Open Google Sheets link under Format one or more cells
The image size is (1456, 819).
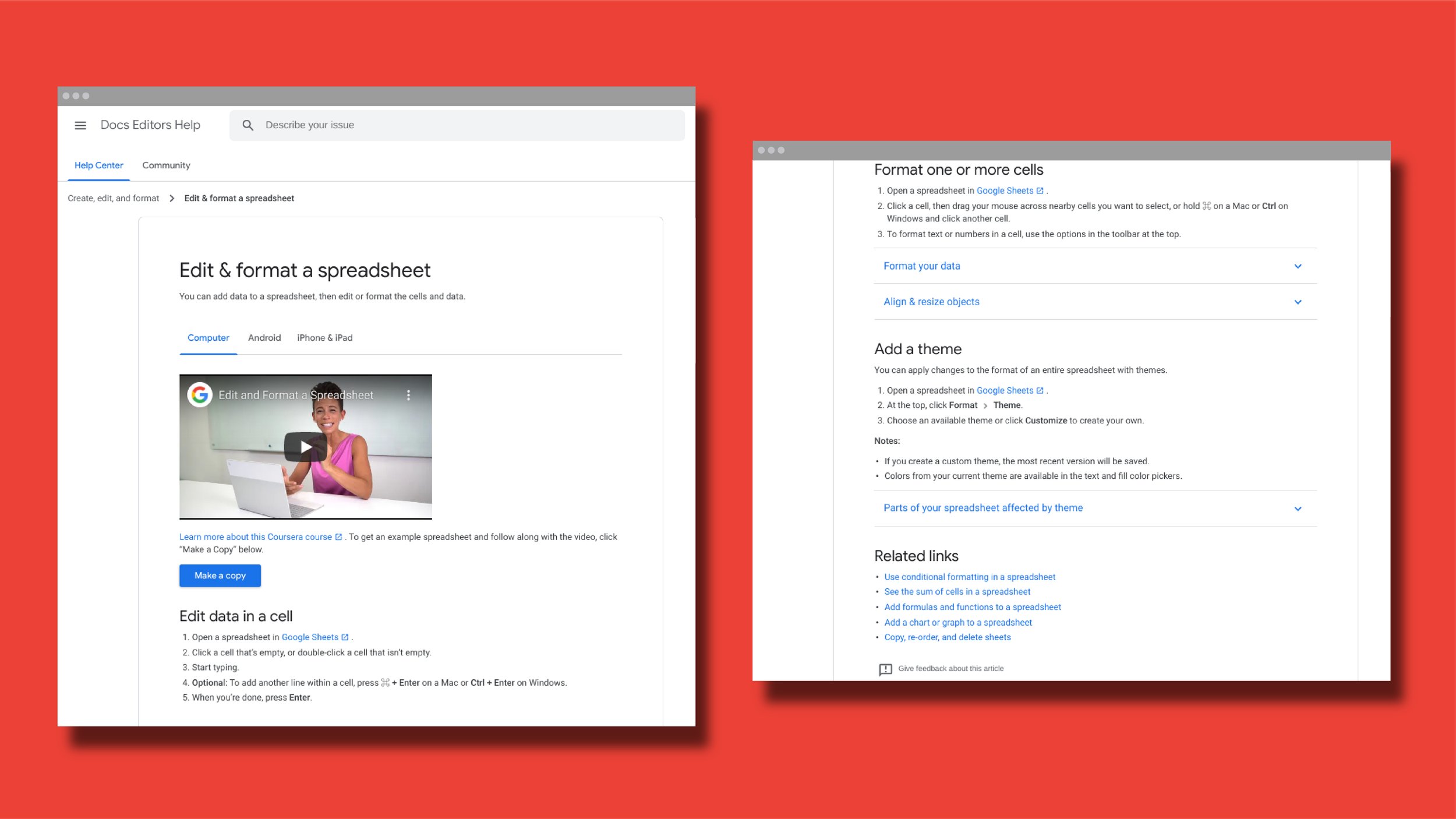click(1009, 190)
